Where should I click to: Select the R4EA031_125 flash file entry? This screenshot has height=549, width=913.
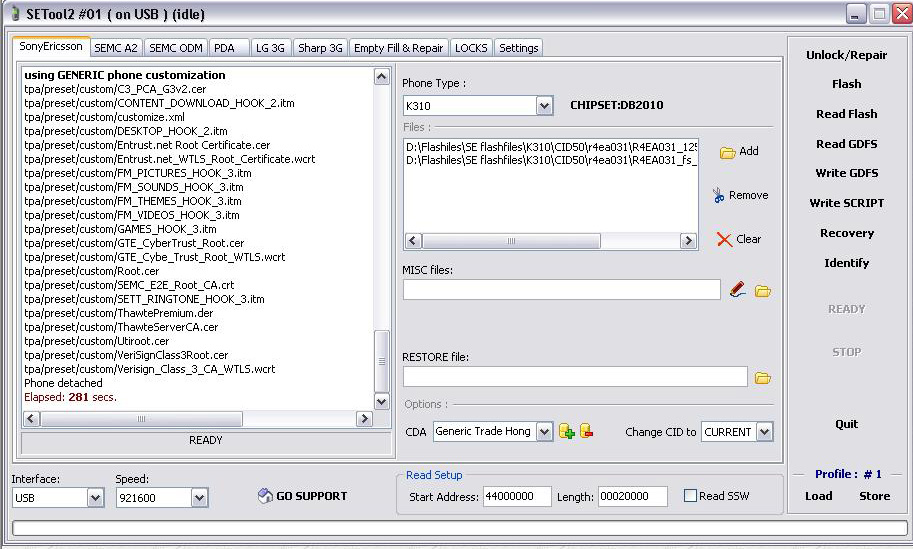551,147
